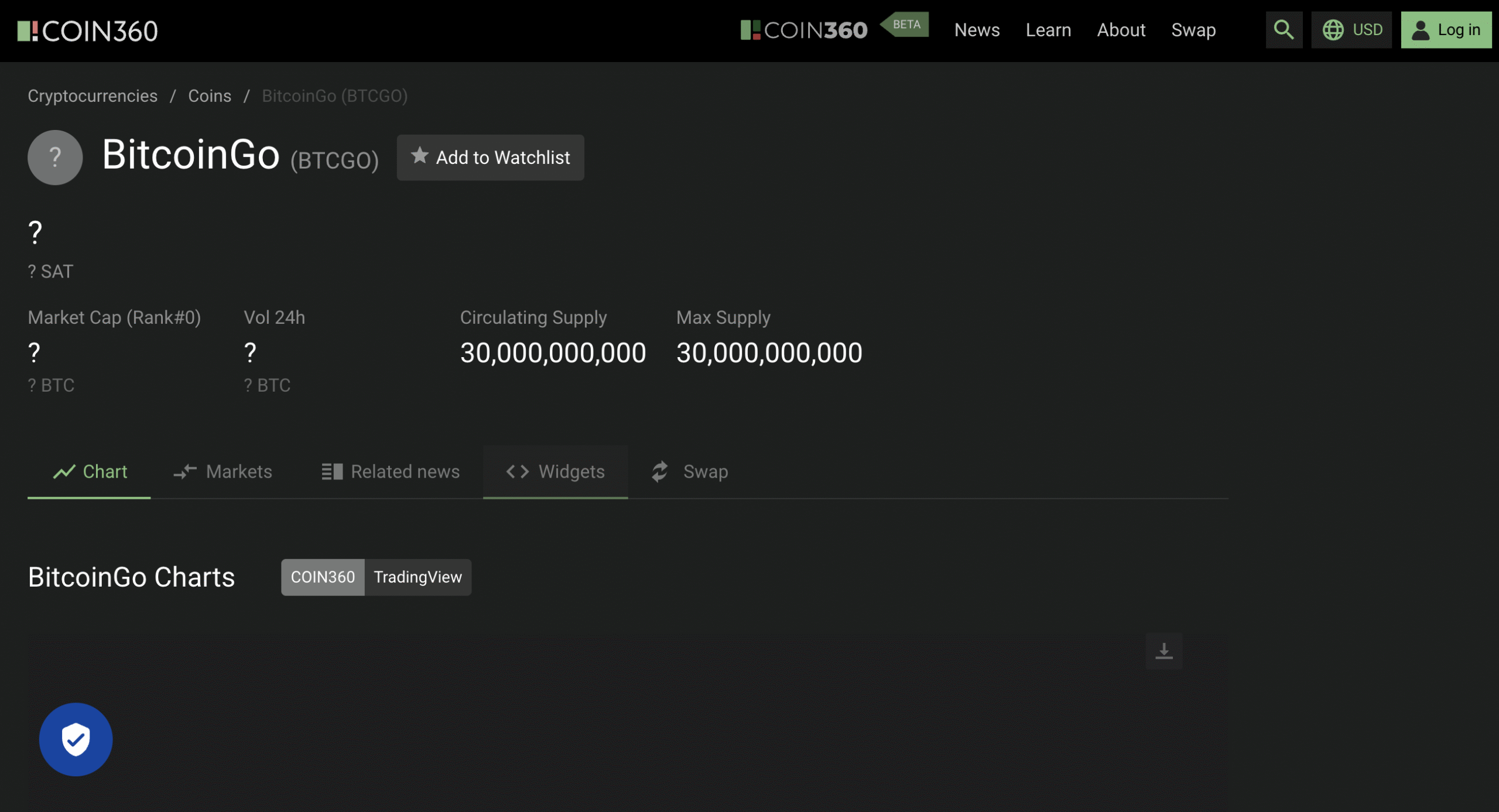Switch to the Chart tab
The width and height of the screenshot is (1499, 812).
coord(89,472)
